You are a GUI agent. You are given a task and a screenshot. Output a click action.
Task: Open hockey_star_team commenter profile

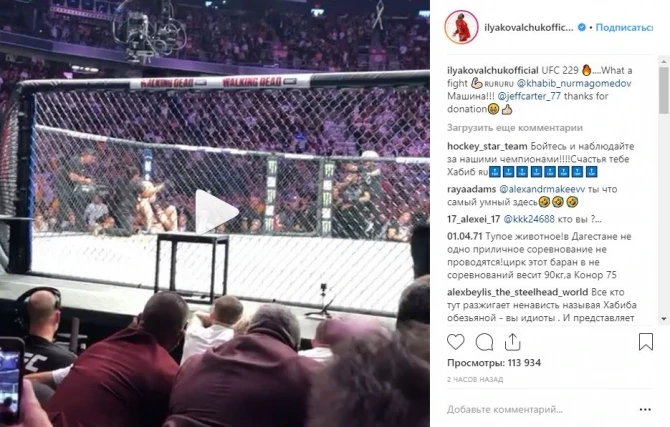pyautogui.click(x=487, y=146)
